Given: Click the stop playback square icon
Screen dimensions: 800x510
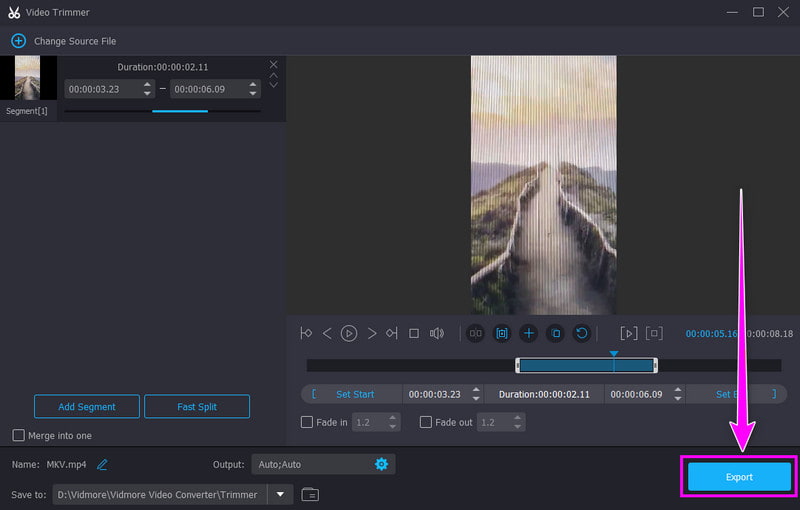Looking at the screenshot, I should tap(414, 334).
